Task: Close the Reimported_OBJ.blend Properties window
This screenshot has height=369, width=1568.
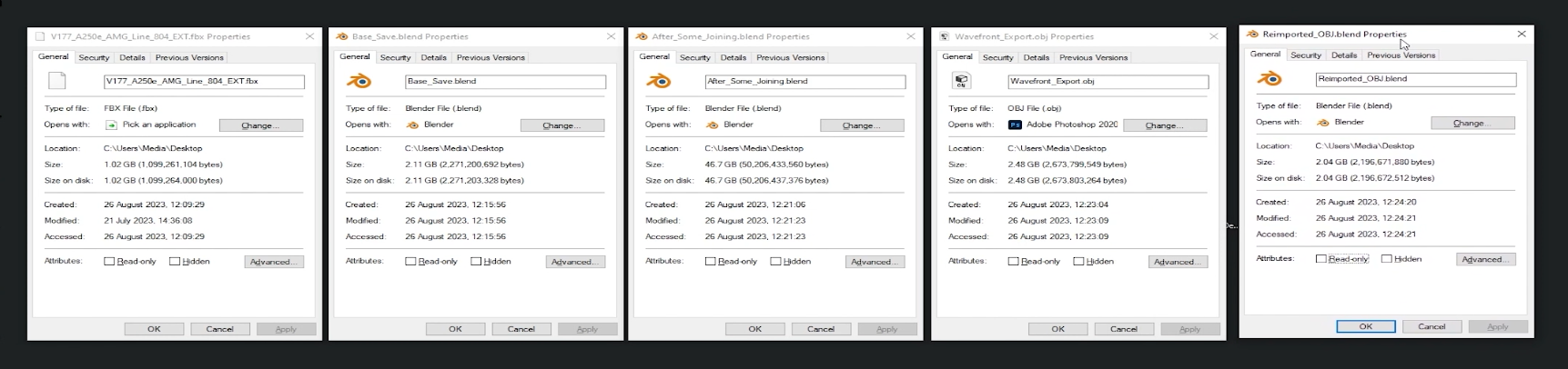Action: [1522, 34]
